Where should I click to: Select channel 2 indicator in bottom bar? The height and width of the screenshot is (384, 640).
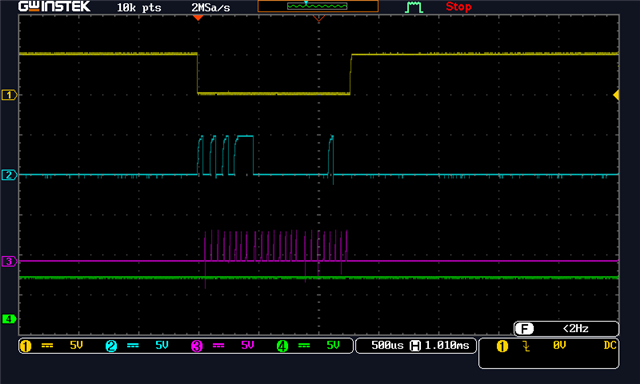[111, 346]
